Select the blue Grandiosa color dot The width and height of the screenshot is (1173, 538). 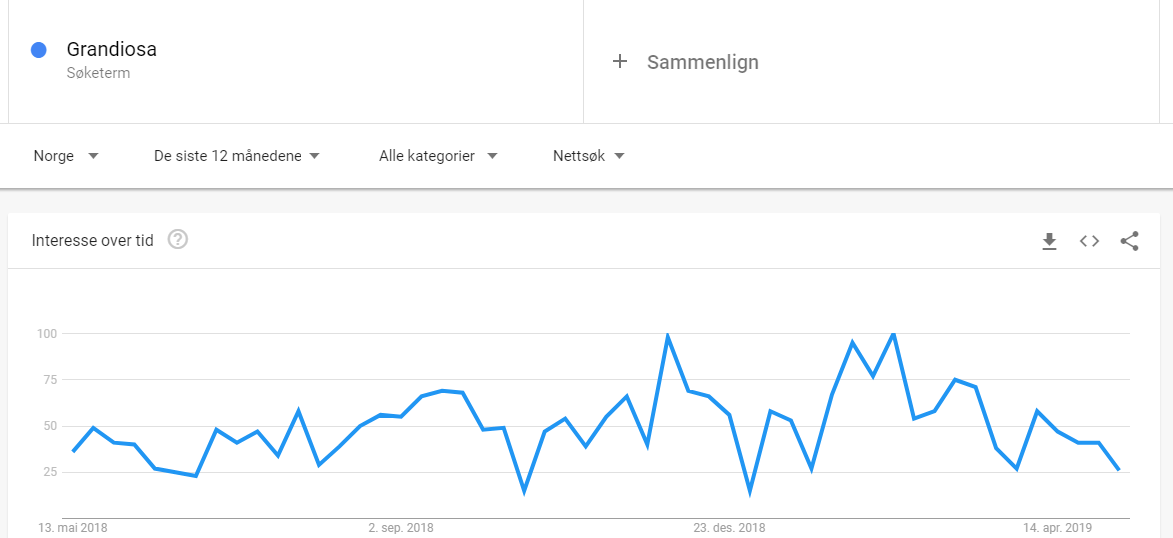coord(39,50)
